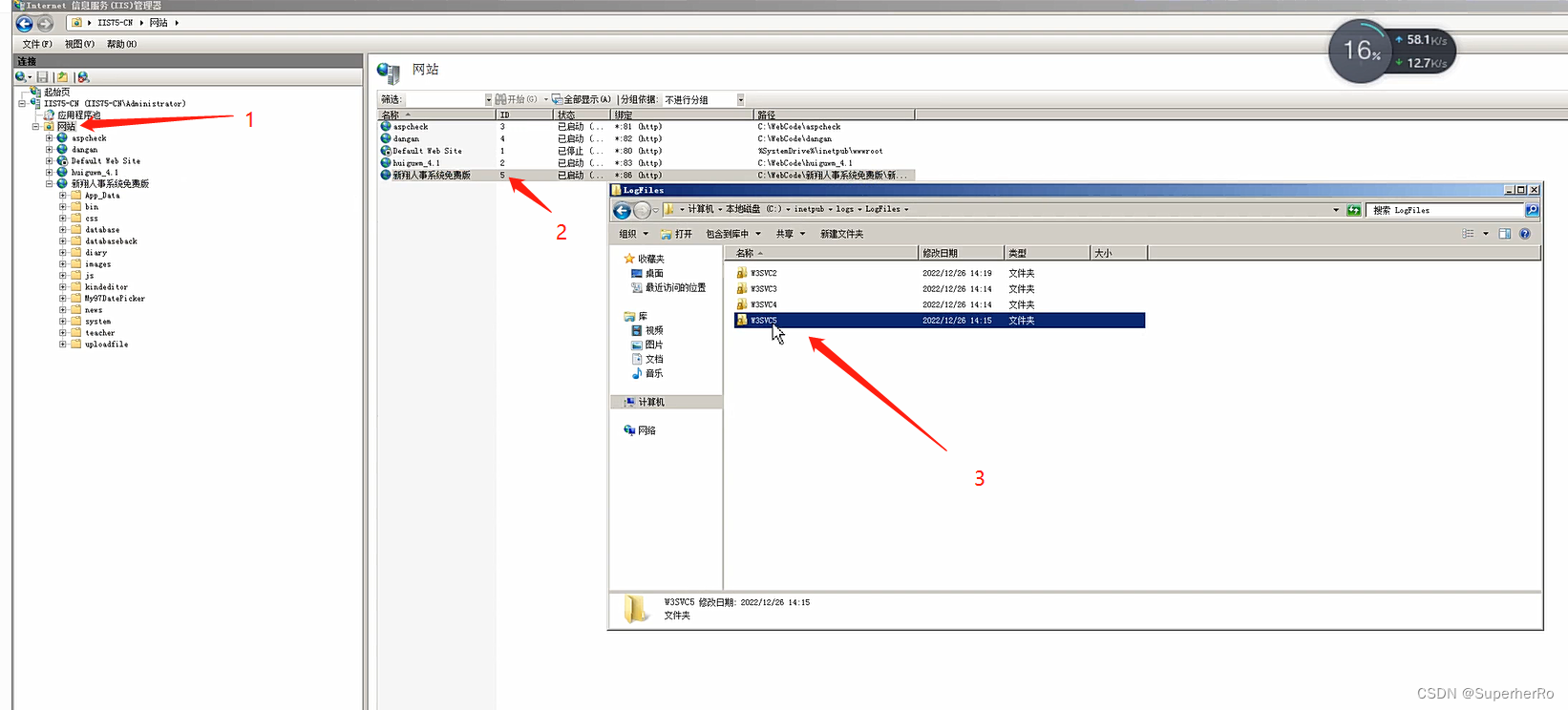Open the 音乐 Music library
1568x710 pixels.
coord(654,374)
